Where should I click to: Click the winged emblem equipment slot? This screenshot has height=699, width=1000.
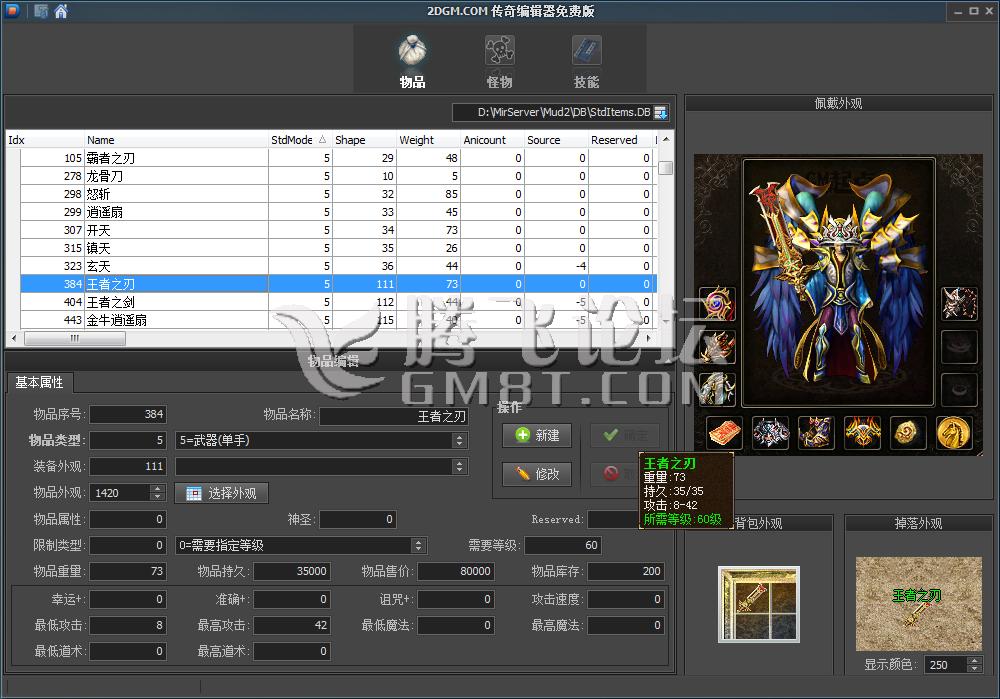(x=862, y=432)
